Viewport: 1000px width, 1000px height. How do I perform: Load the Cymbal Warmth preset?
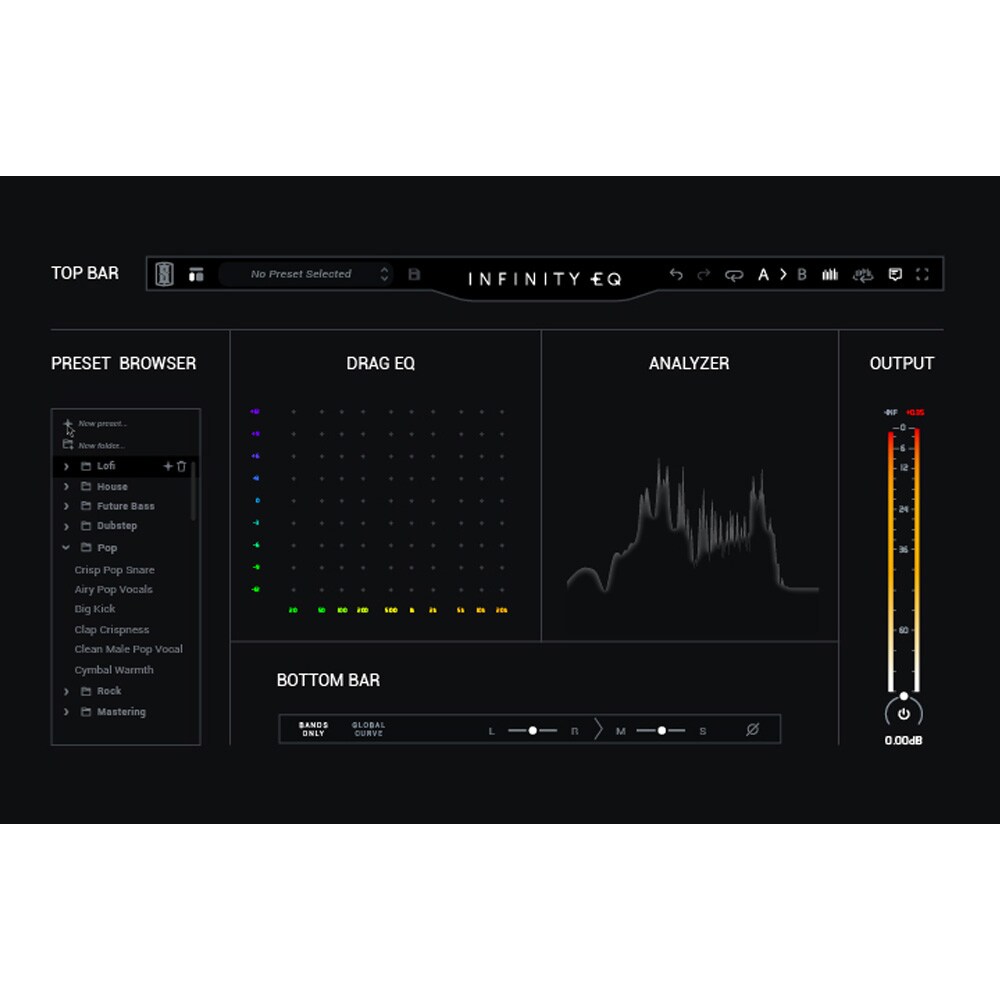tap(114, 670)
